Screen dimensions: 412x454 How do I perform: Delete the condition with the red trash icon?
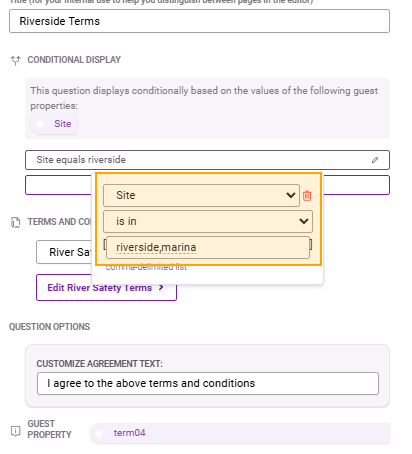(x=307, y=196)
